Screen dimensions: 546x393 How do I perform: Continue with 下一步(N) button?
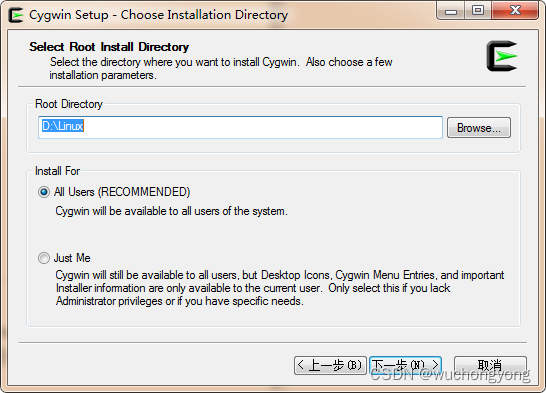pos(406,365)
